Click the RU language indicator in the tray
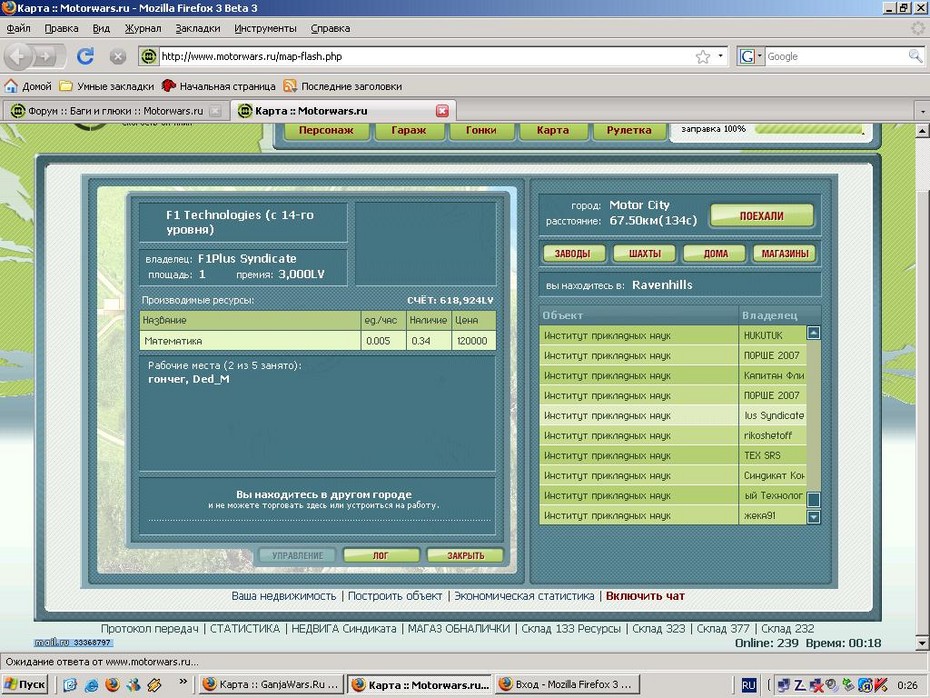The width and height of the screenshot is (930, 698). point(749,685)
